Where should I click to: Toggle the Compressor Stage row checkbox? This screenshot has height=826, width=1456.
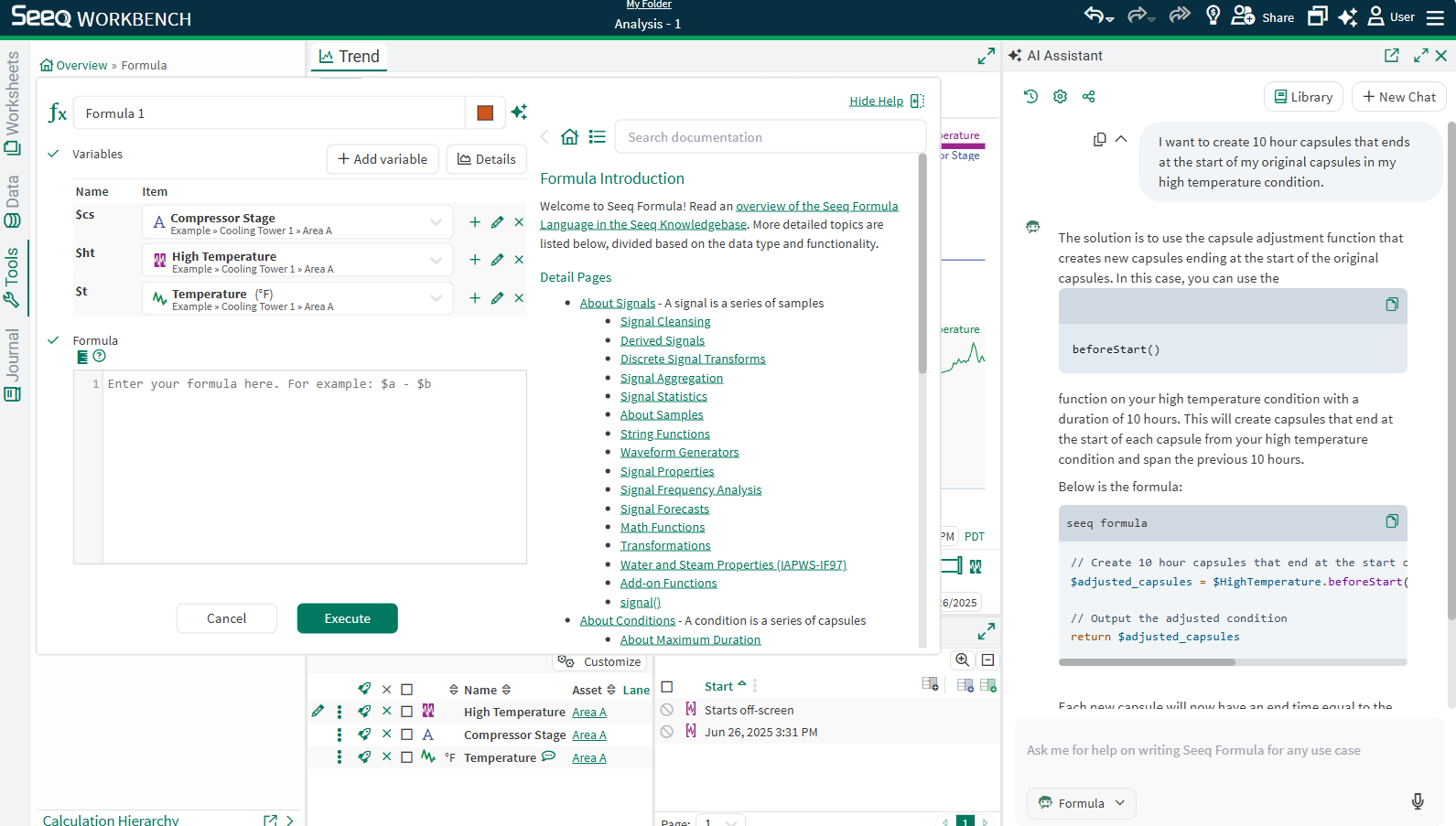[x=407, y=735]
